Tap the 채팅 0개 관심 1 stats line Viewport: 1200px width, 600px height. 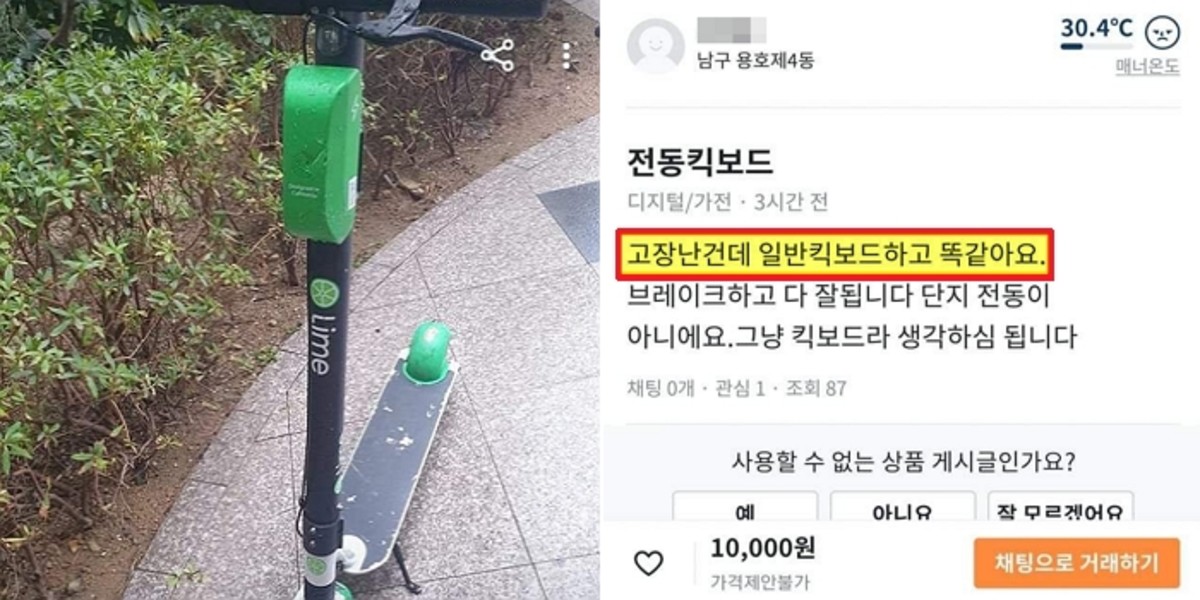pos(736,388)
